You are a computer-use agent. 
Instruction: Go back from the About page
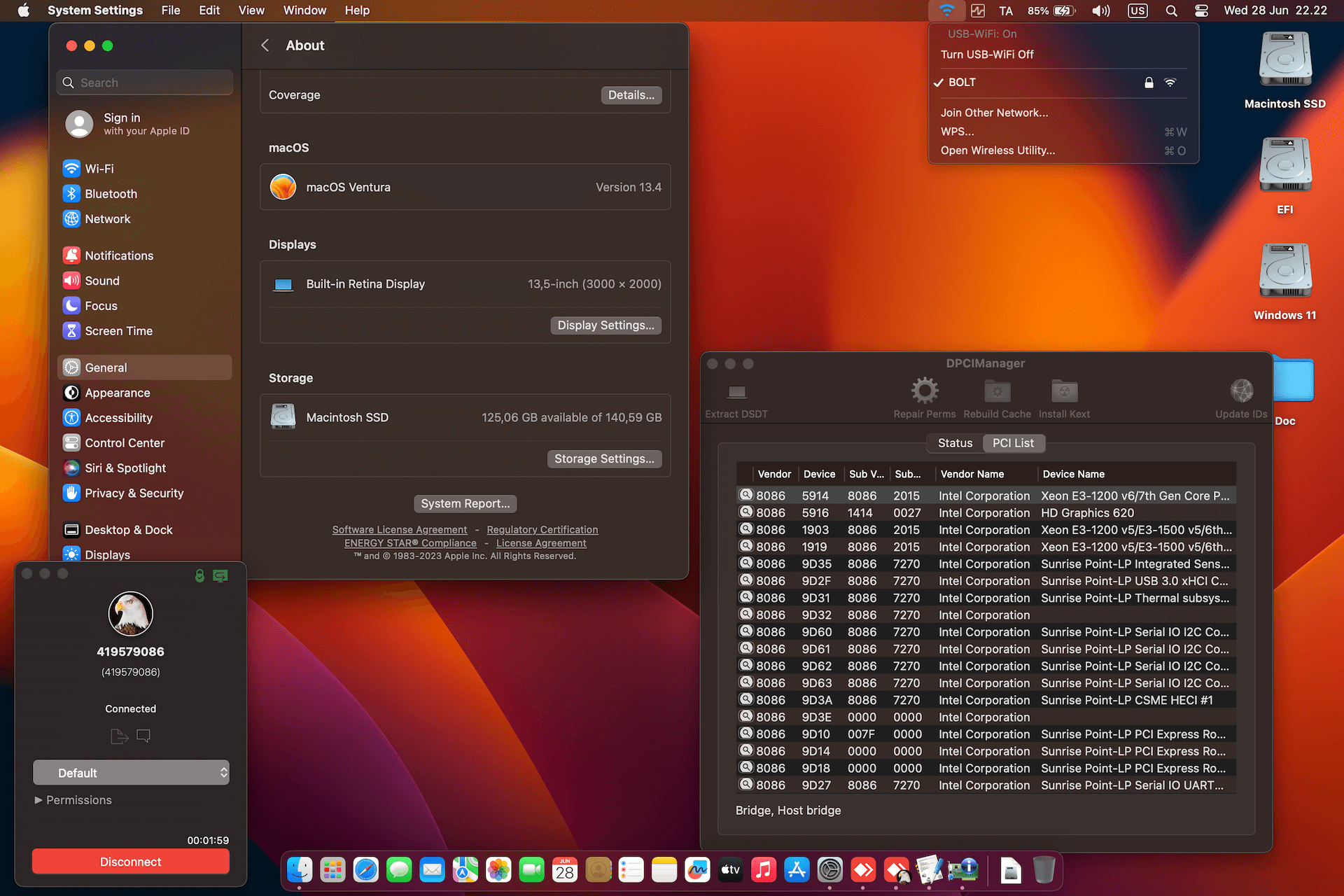point(265,45)
